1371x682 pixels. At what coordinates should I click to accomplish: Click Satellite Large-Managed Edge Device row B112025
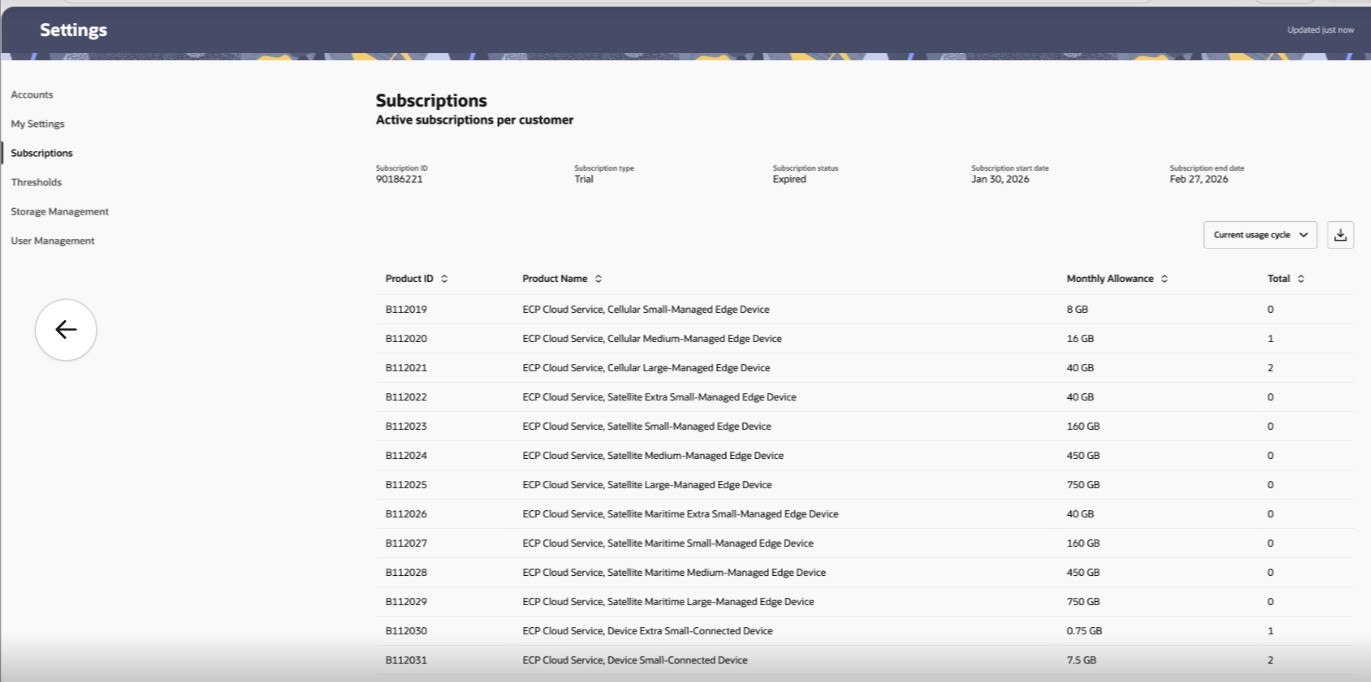(647, 485)
